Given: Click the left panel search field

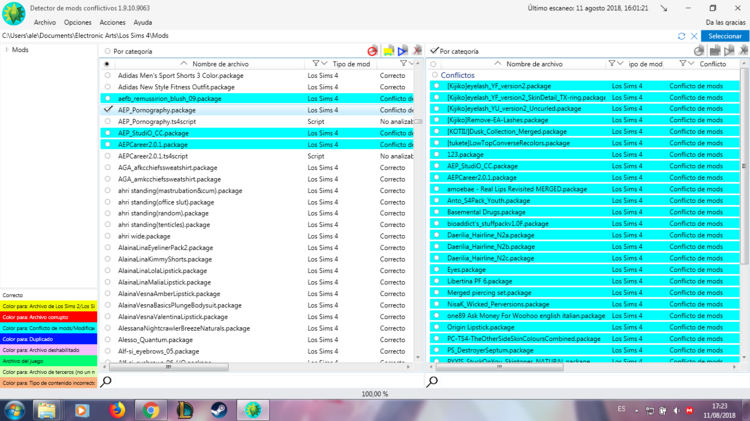Looking at the screenshot, I should coord(268,381).
